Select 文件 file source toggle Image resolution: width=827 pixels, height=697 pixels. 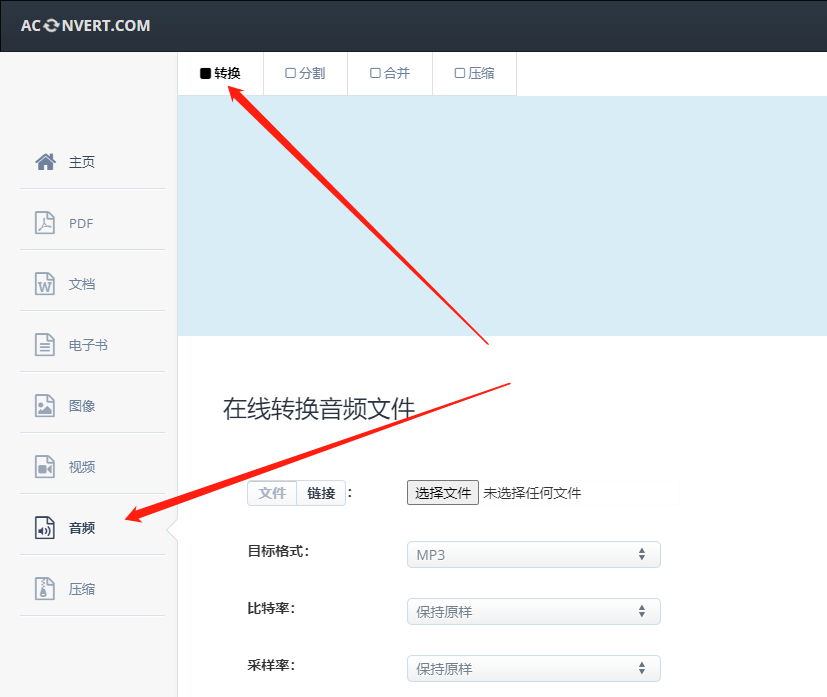tap(272, 493)
